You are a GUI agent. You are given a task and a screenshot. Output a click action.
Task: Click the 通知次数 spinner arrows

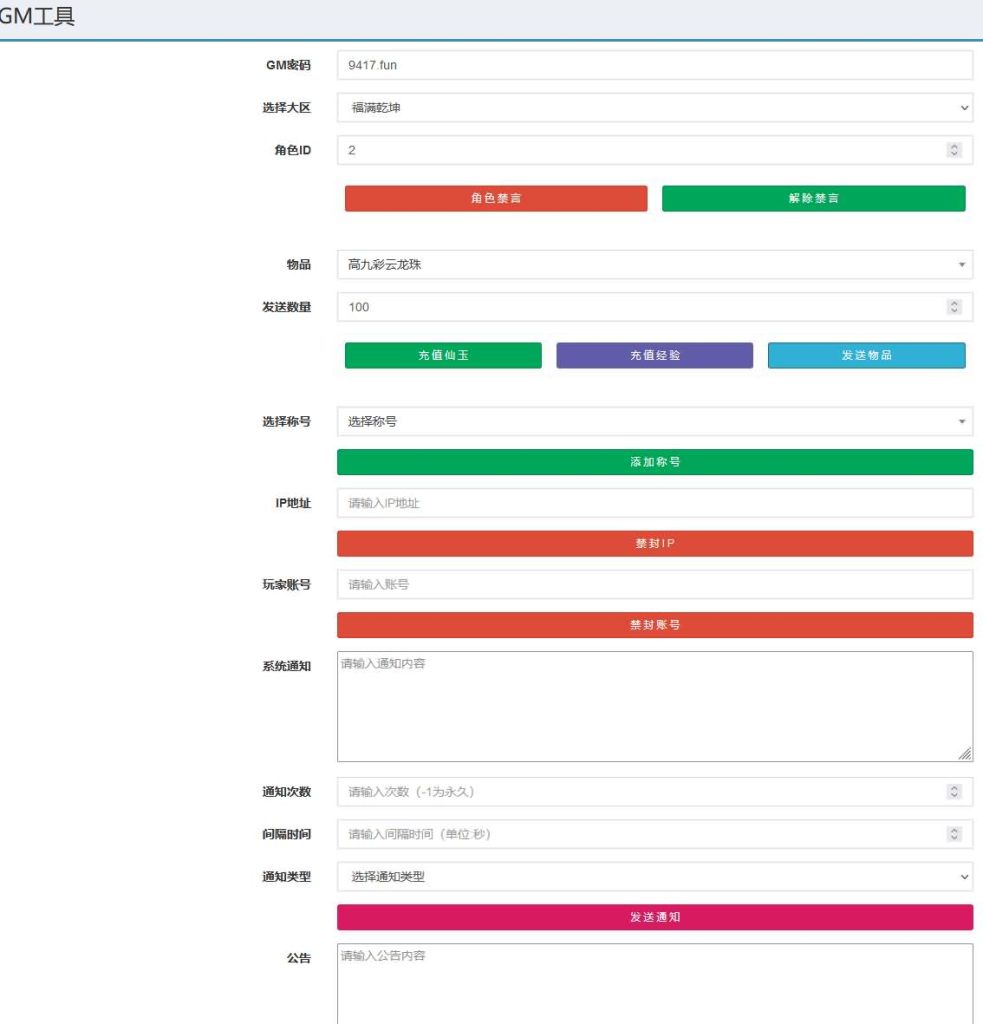tap(954, 792)
